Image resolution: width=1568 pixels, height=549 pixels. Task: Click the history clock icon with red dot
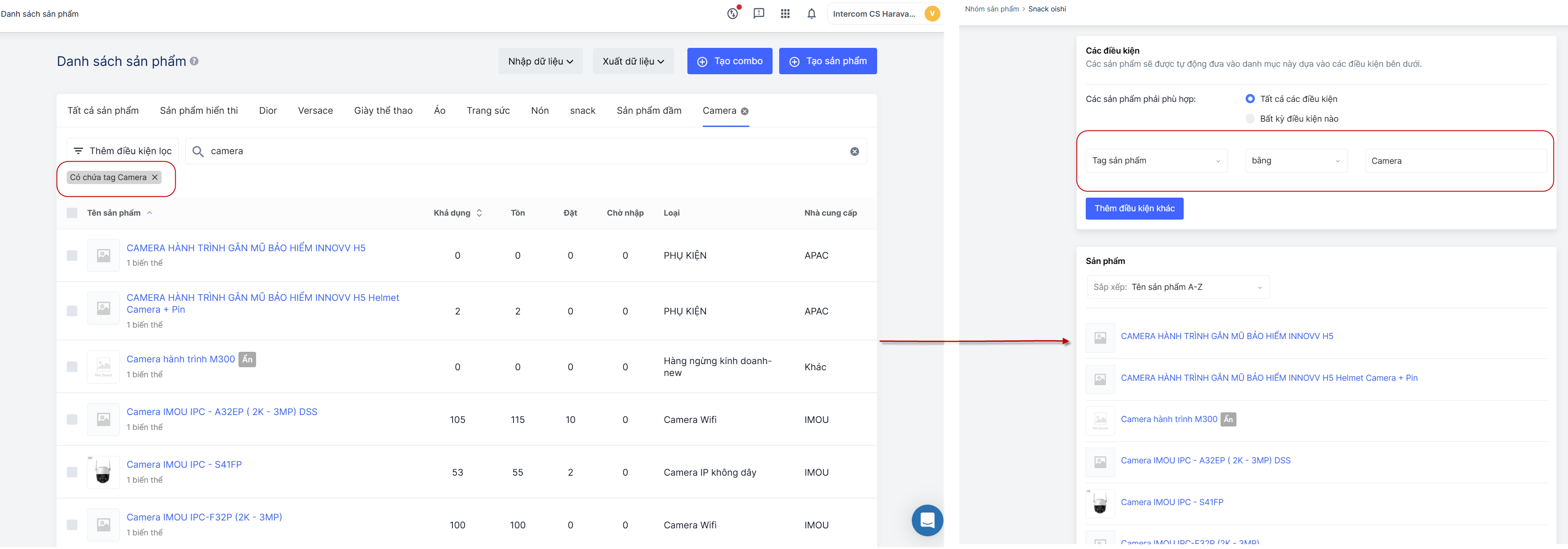pos(733,13)
